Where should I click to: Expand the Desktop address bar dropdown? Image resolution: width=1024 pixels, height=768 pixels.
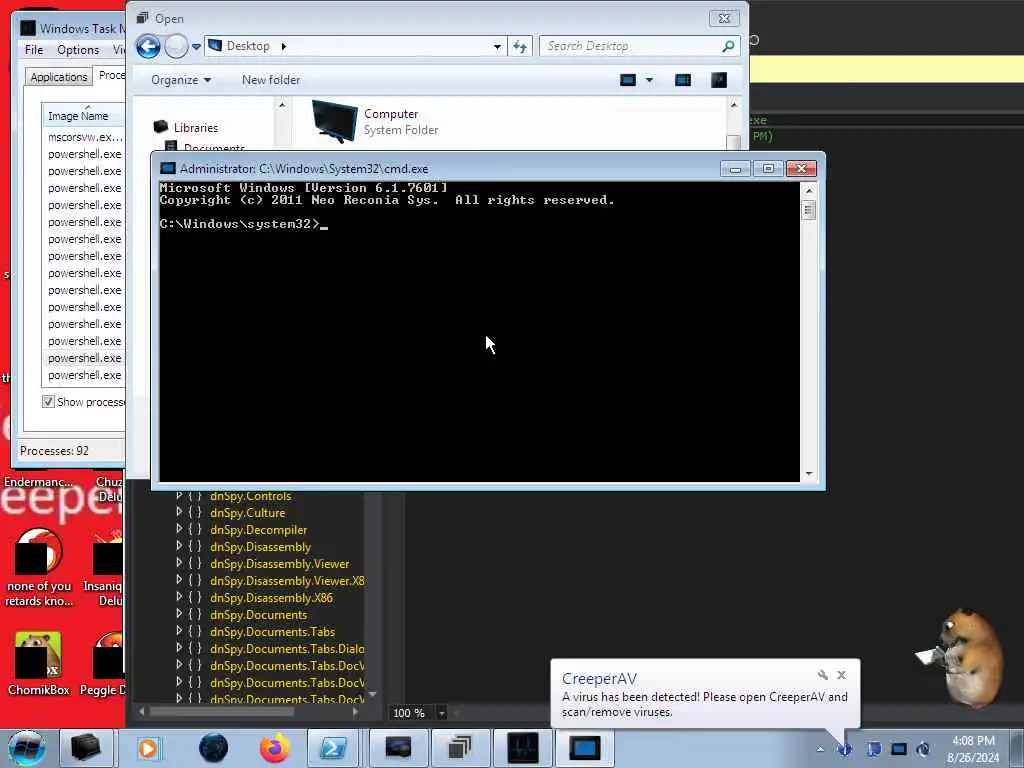(x=497, y=46)
